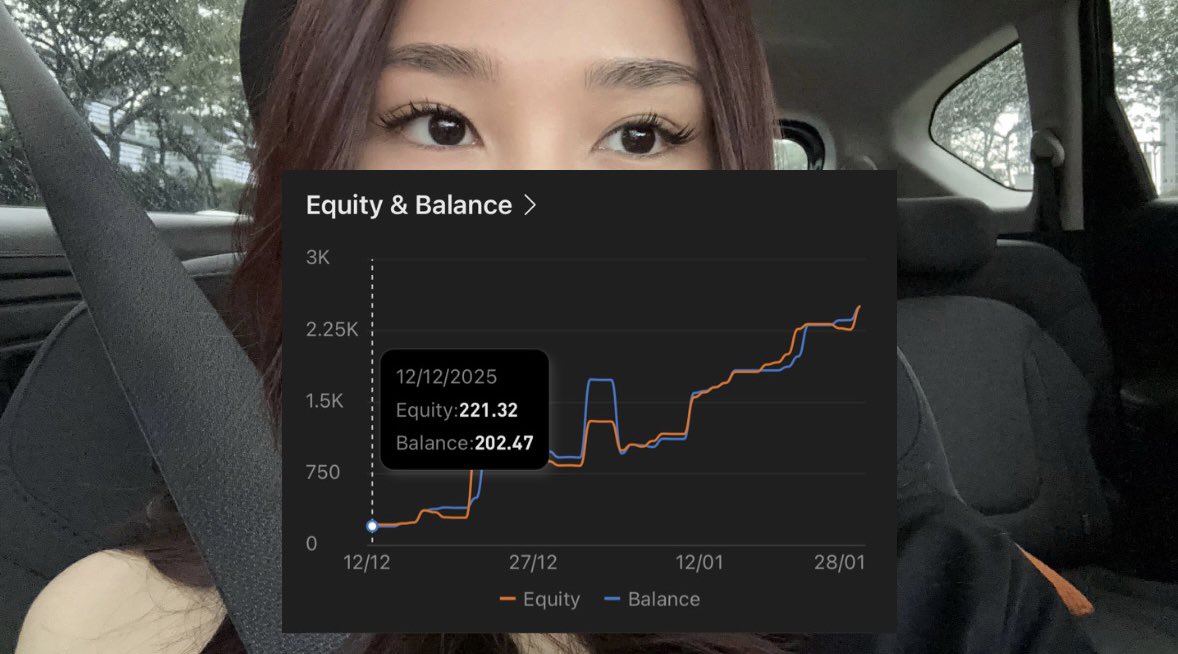Screen dimensions: 1178x654
Task: Click the 1.5K y-axis label
Action: click(325, 401)
